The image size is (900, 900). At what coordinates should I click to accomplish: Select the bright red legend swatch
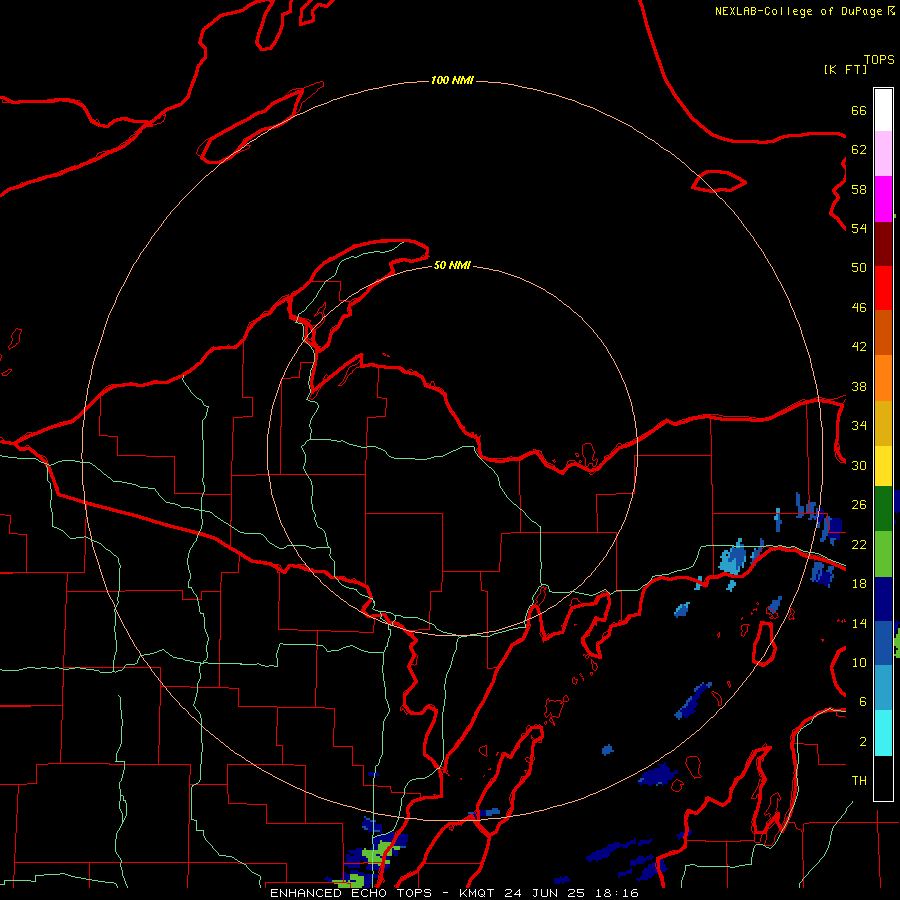pos(883,288)
